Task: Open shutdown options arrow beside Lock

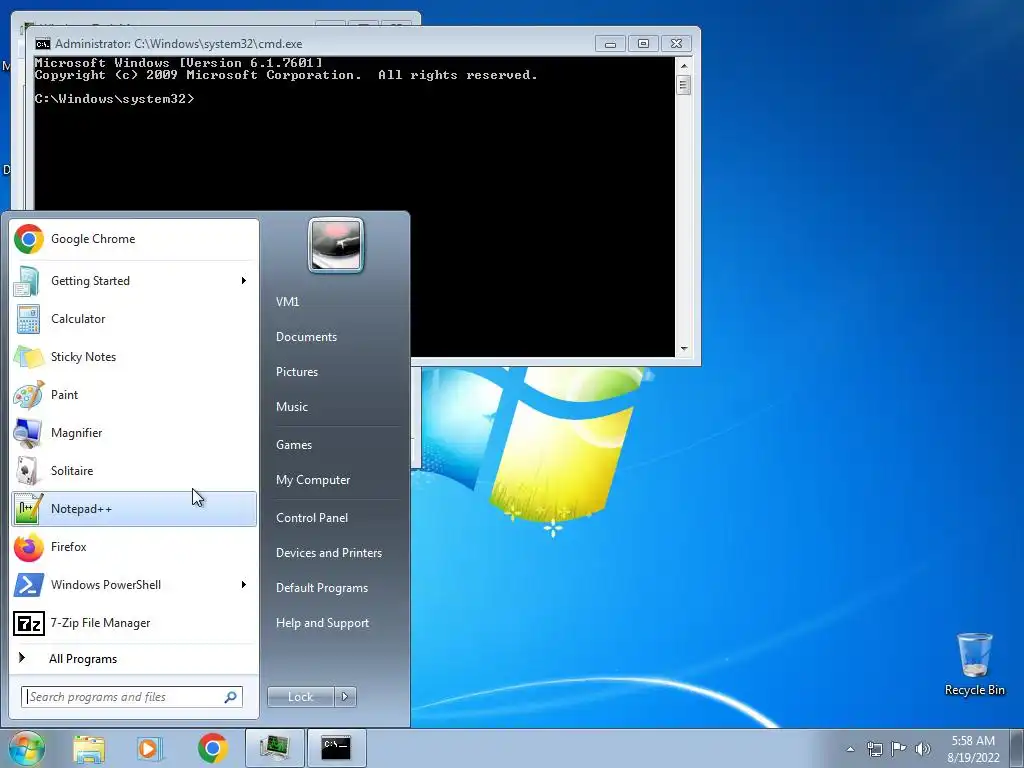Action: click(345, 697)
